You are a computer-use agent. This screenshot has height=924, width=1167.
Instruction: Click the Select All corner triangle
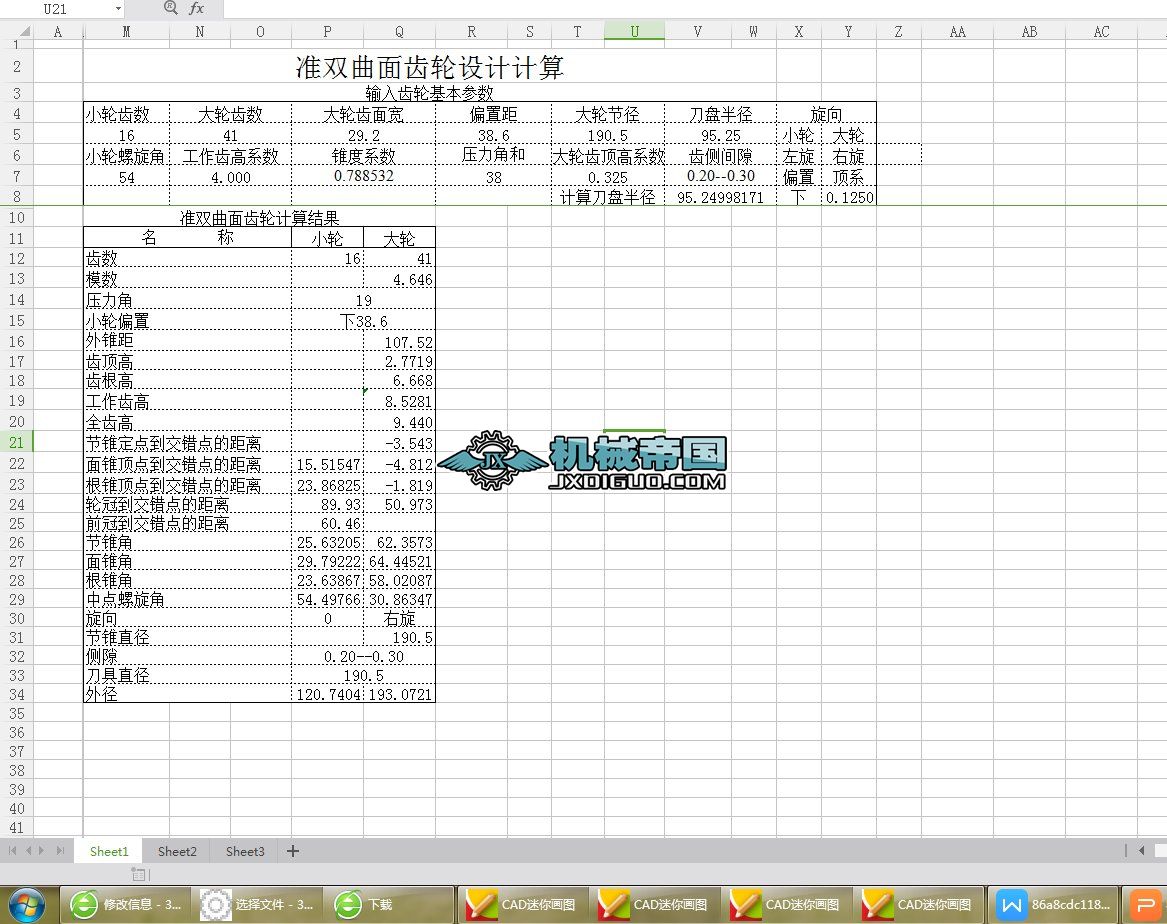point(25,32)
